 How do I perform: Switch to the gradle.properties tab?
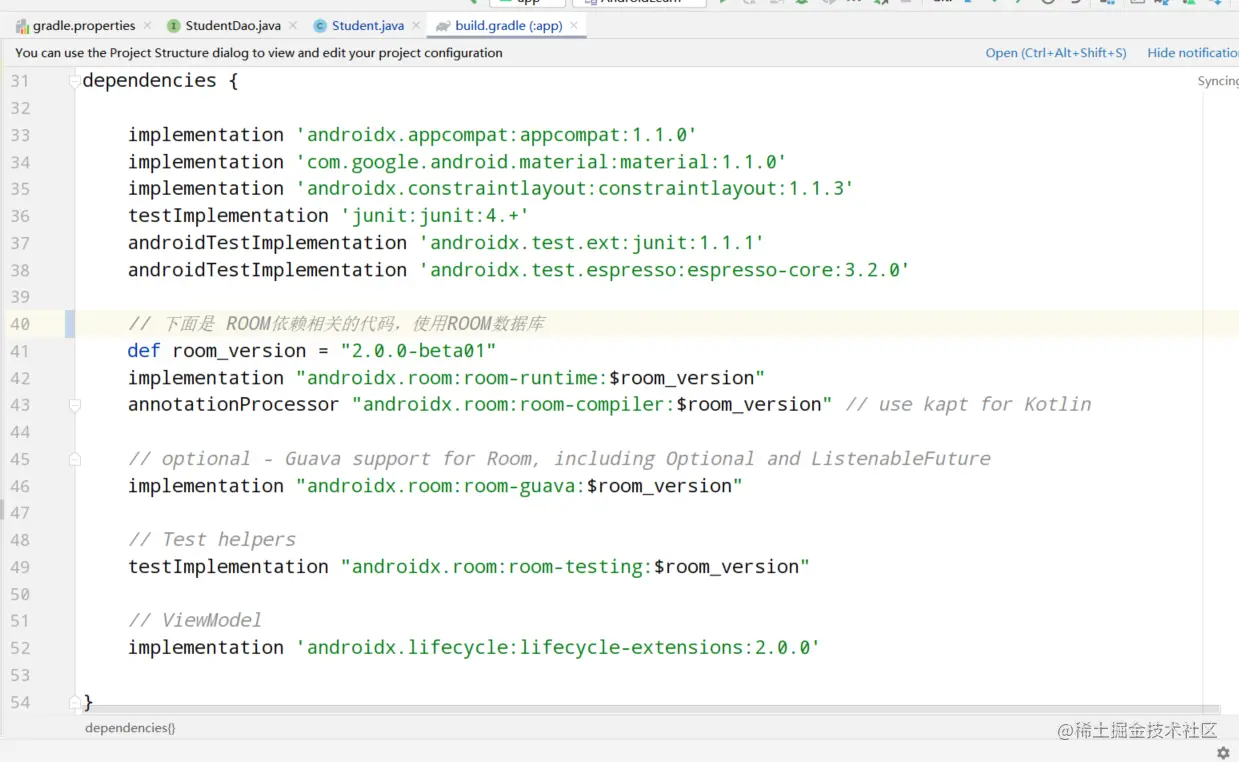tap(83, 25)
